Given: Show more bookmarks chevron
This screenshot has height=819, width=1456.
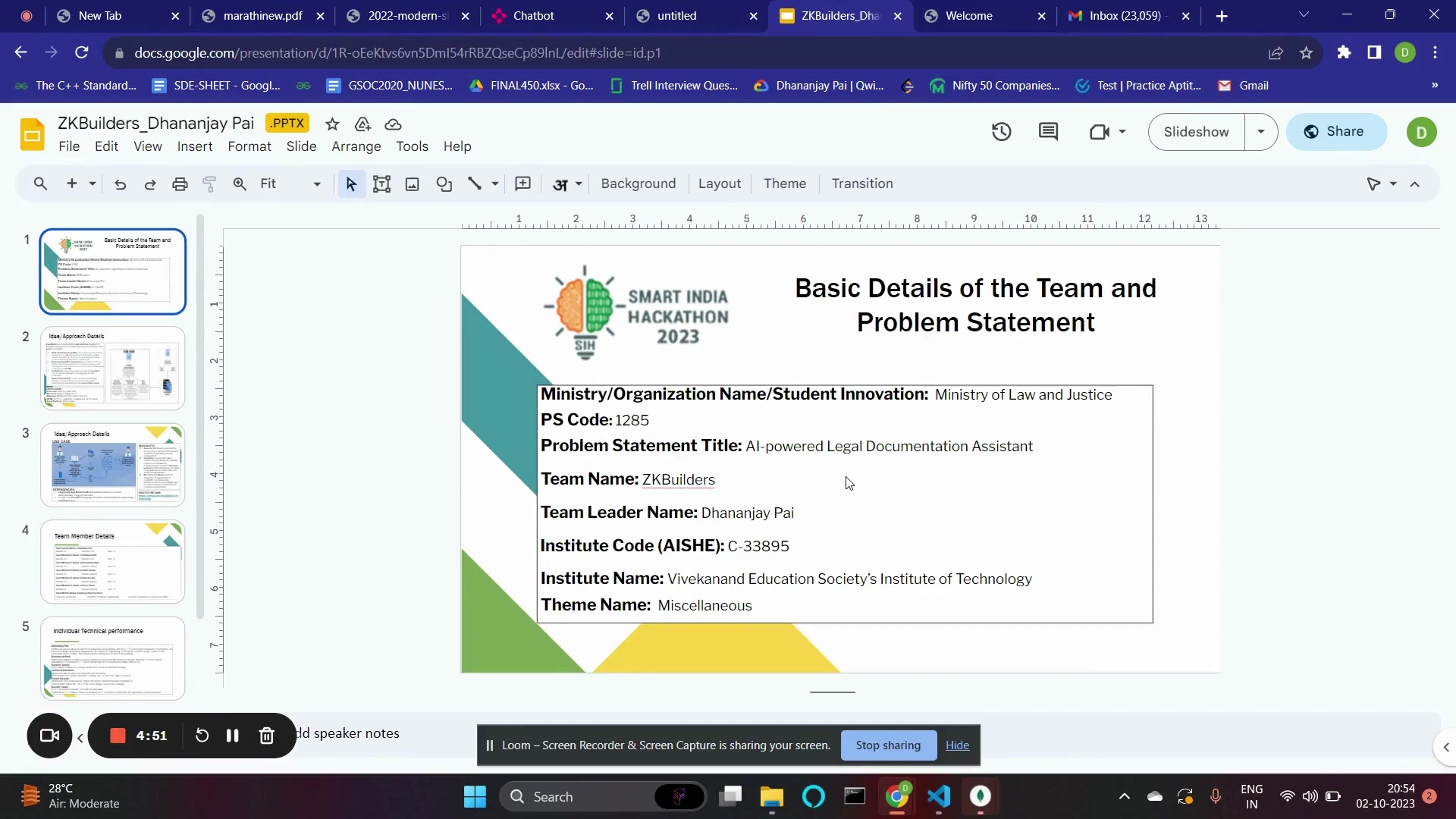Looking at the screenshot, I should [1434, 86].
